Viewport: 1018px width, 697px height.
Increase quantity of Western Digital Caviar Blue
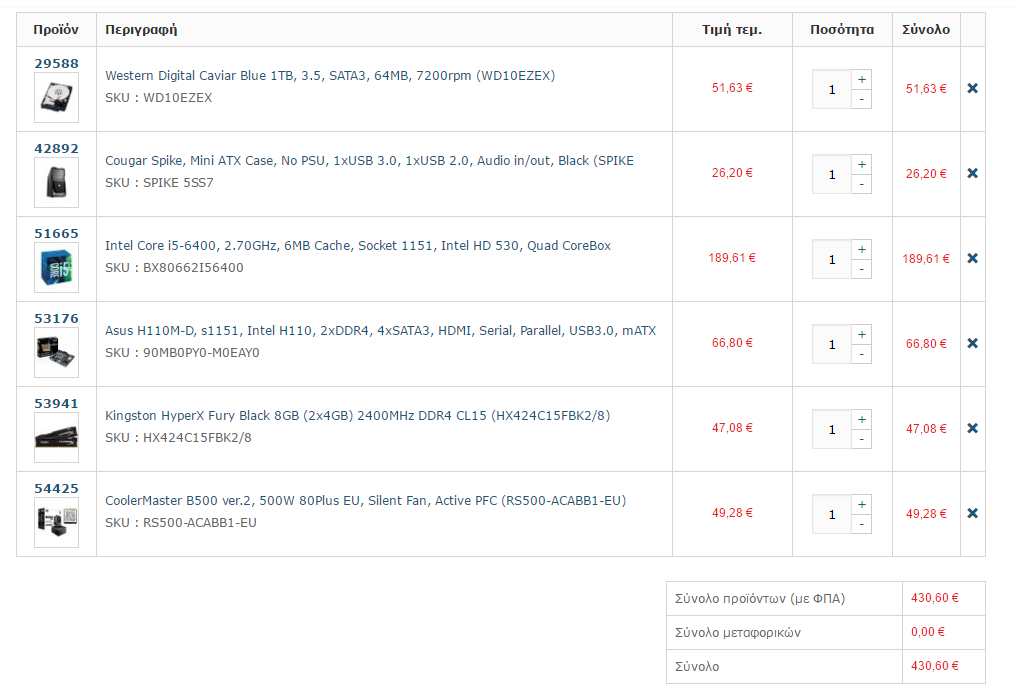862,79
